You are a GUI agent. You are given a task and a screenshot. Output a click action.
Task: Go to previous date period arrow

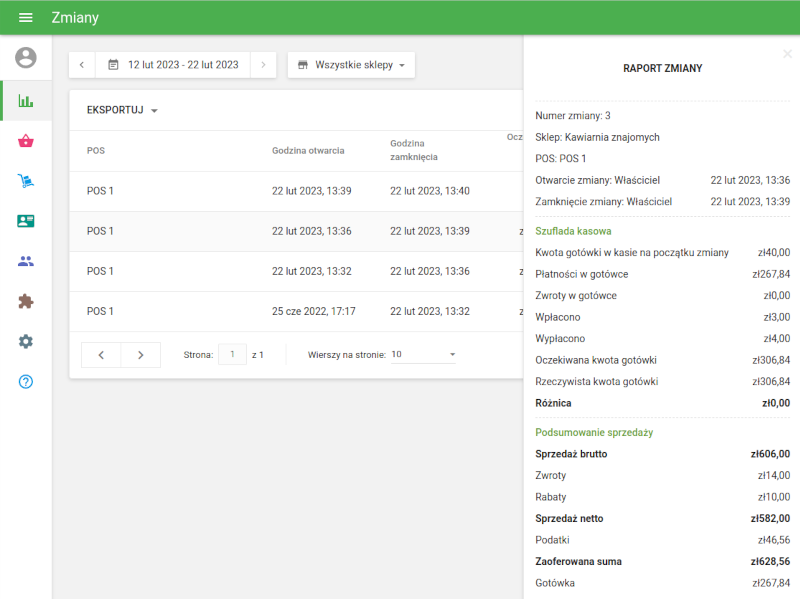coord(82,65)
